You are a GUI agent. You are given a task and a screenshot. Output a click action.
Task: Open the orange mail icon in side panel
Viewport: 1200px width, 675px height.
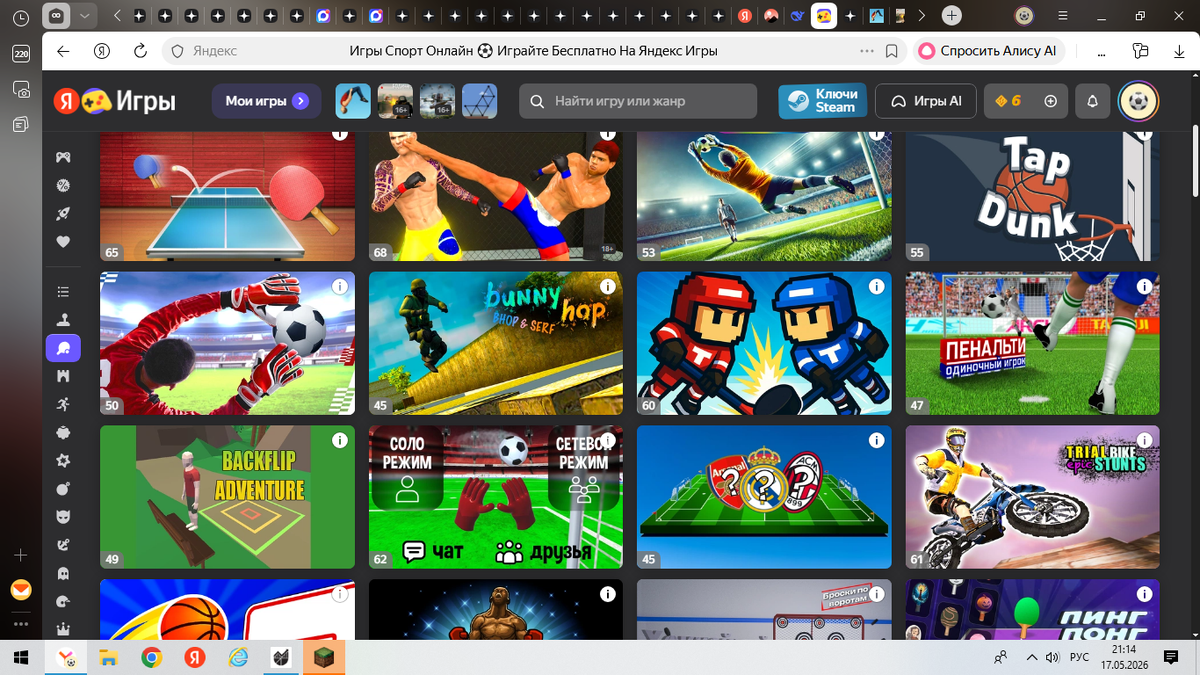[21, 590]
